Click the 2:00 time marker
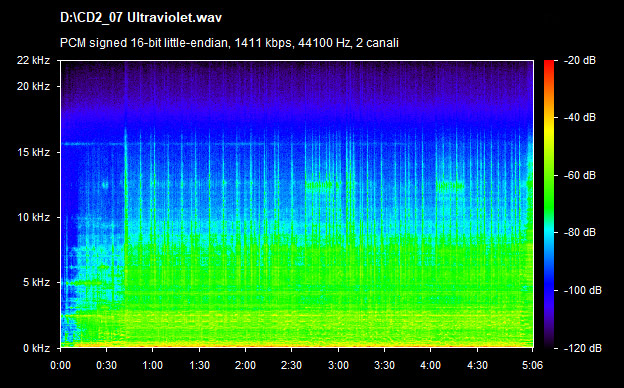 [x=245, y=365]
